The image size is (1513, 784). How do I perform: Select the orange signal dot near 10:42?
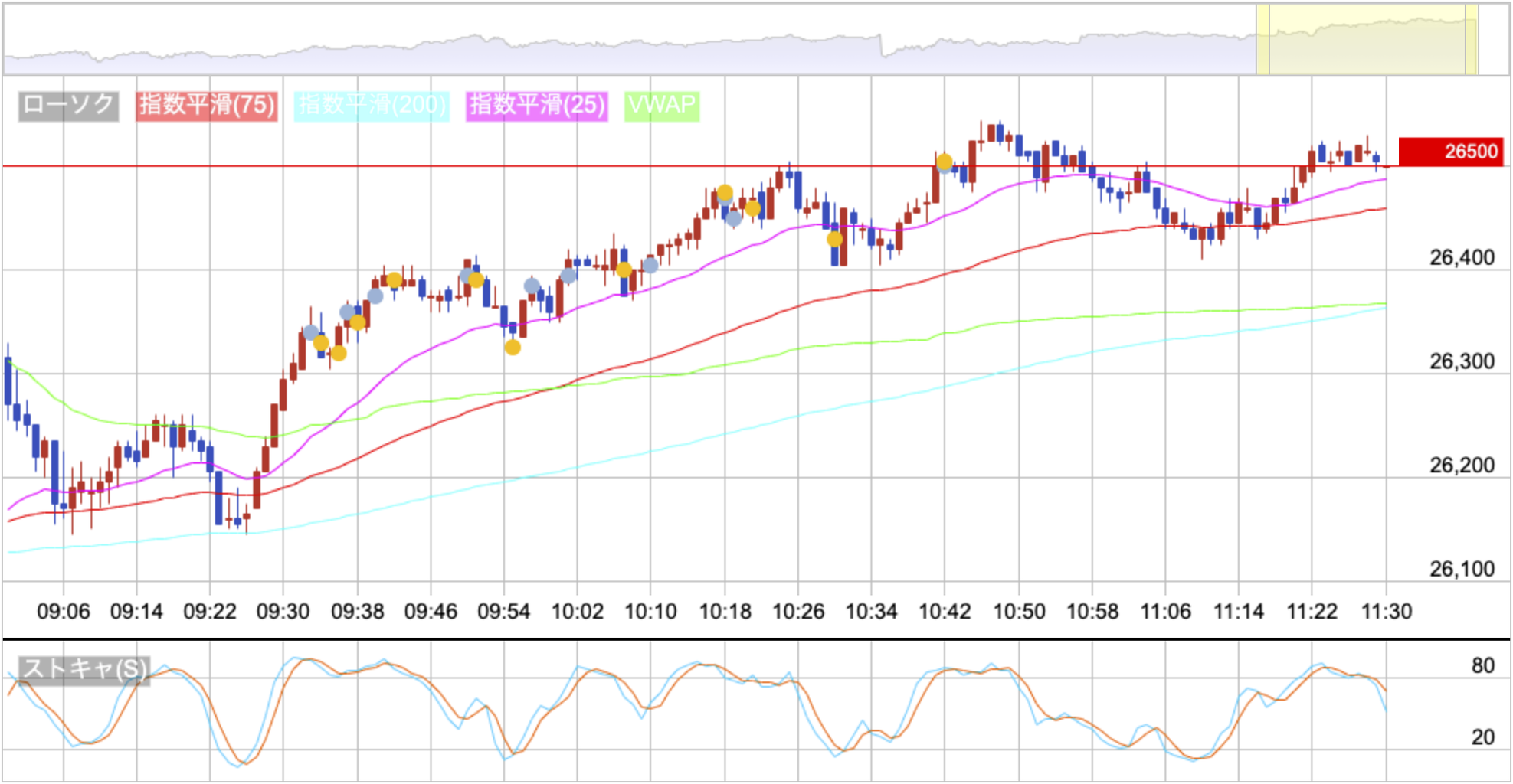(x=945, y=162)
